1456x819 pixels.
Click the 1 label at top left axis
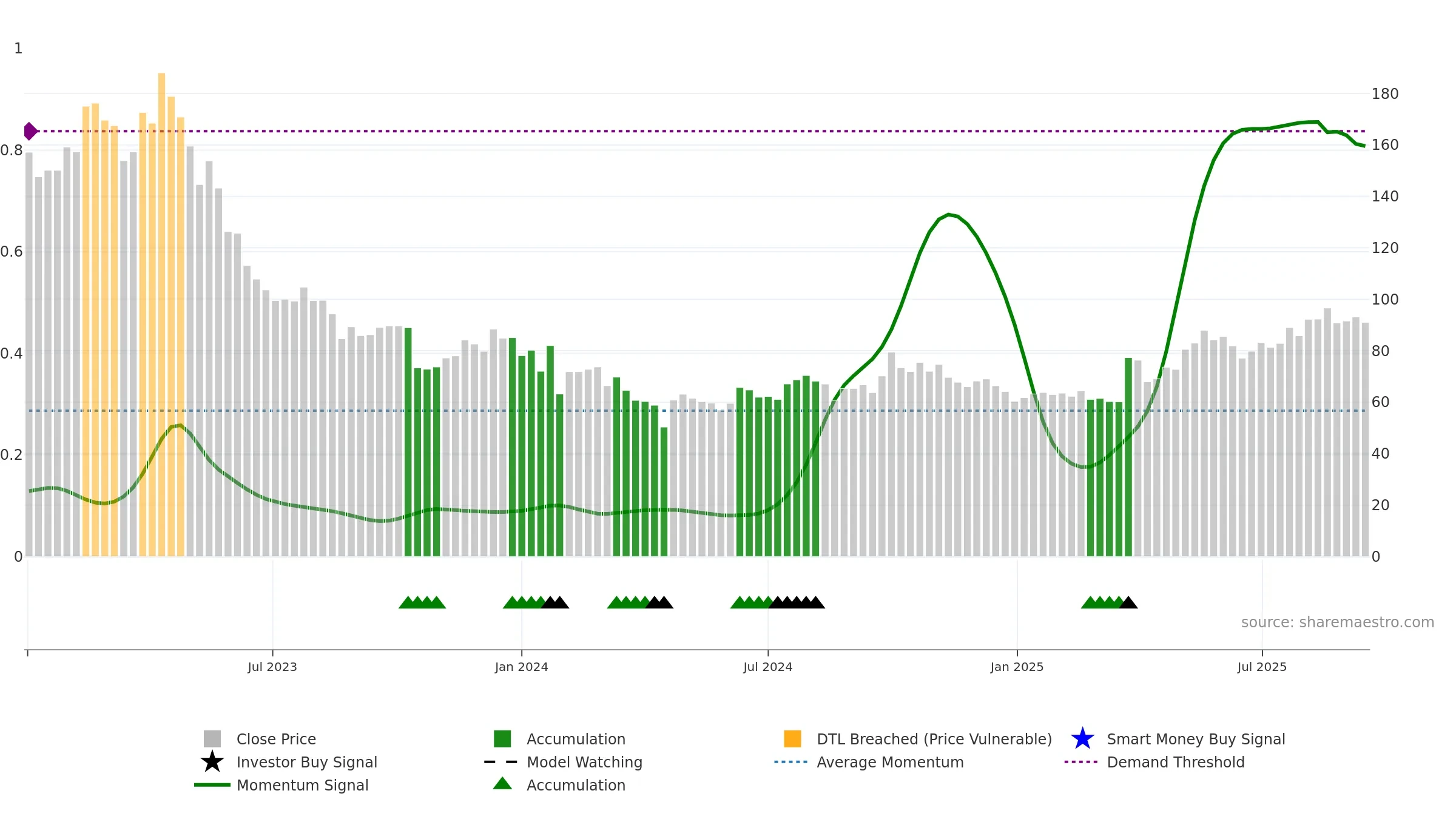coord(18,49)
